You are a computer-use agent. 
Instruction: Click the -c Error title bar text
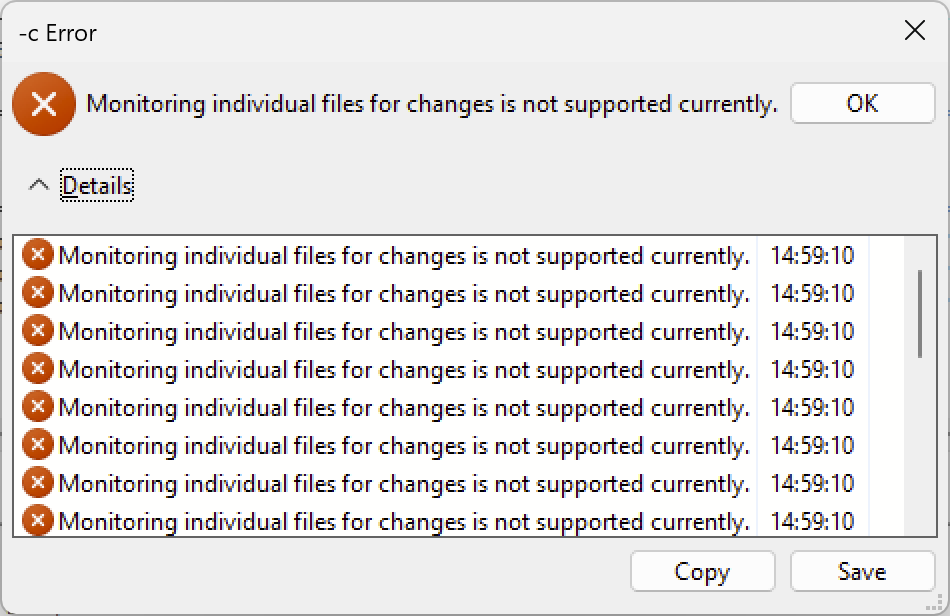click(55, 33)
